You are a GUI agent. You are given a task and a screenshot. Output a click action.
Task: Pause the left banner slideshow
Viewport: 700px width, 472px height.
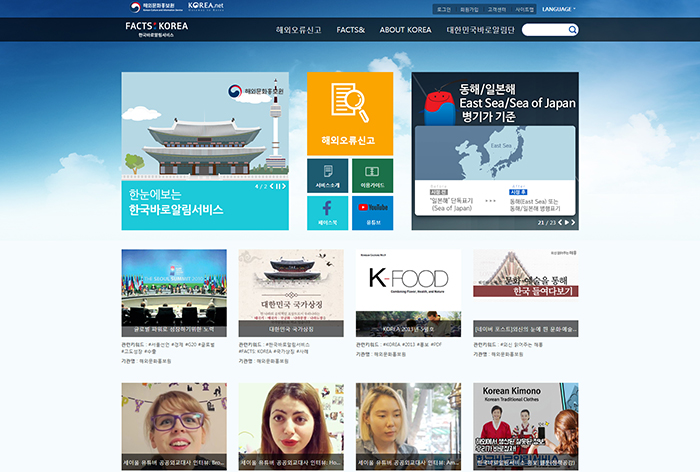(278, 186)
